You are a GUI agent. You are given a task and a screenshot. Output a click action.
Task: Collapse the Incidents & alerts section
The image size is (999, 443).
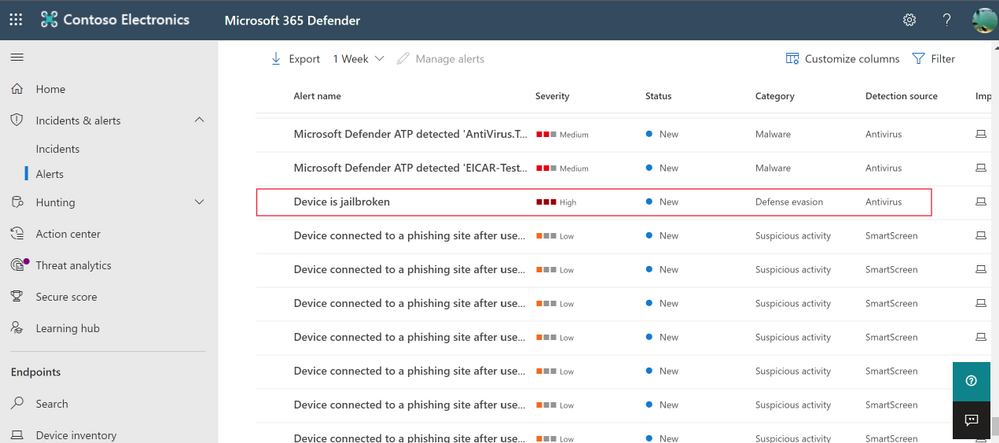coord(199,120)
